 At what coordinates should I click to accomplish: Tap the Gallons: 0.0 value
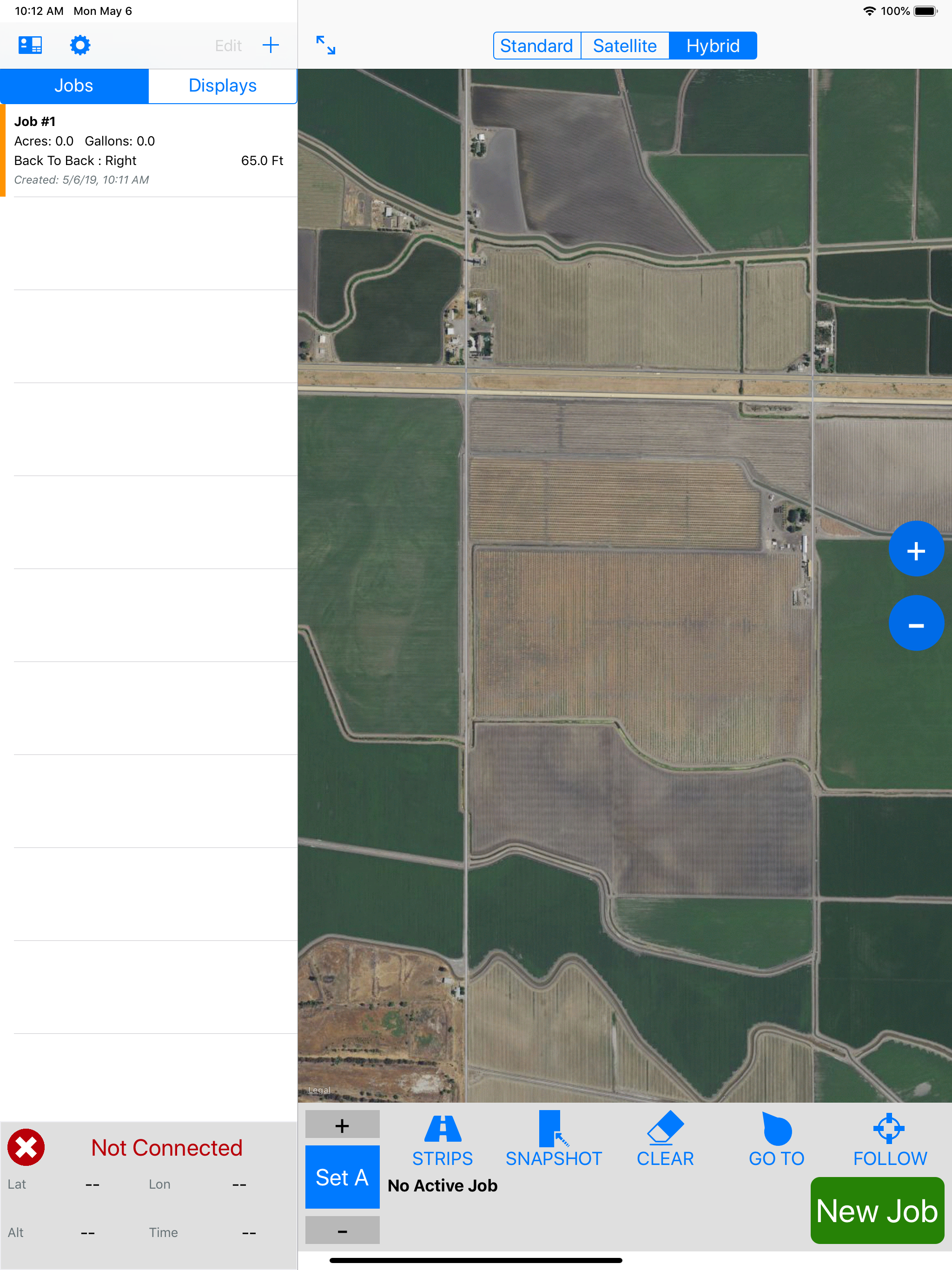(x=119, y=141)
